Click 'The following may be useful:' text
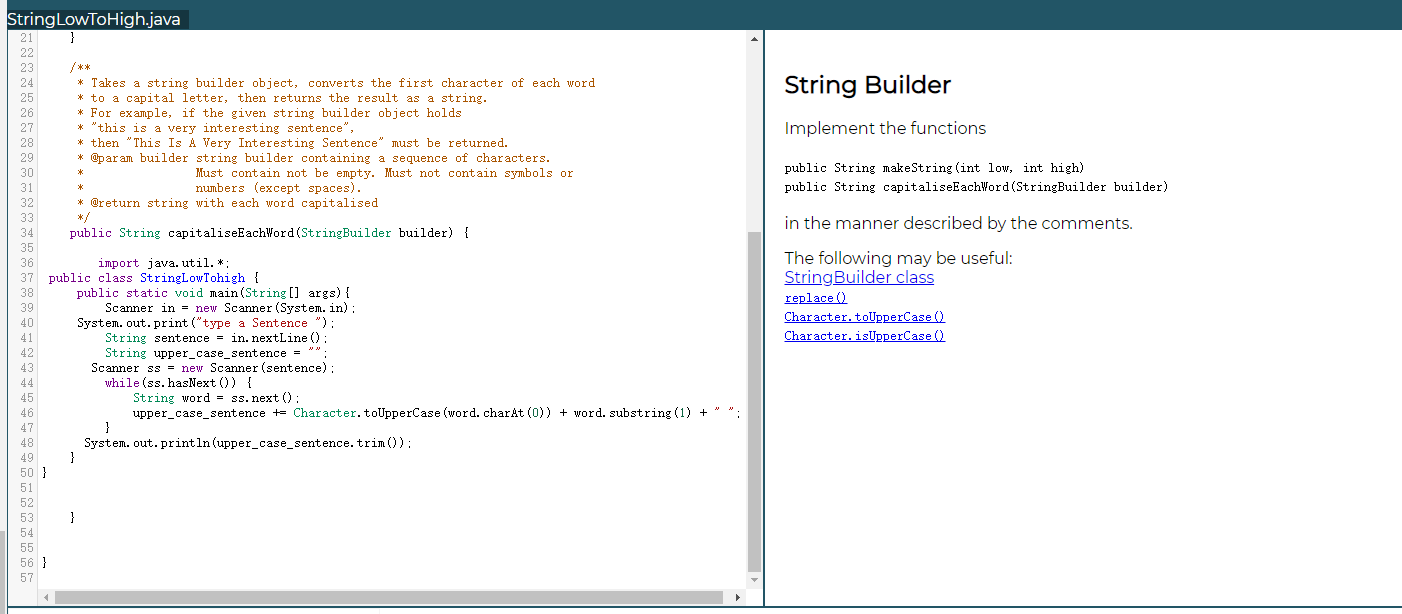 pos(898,258)
